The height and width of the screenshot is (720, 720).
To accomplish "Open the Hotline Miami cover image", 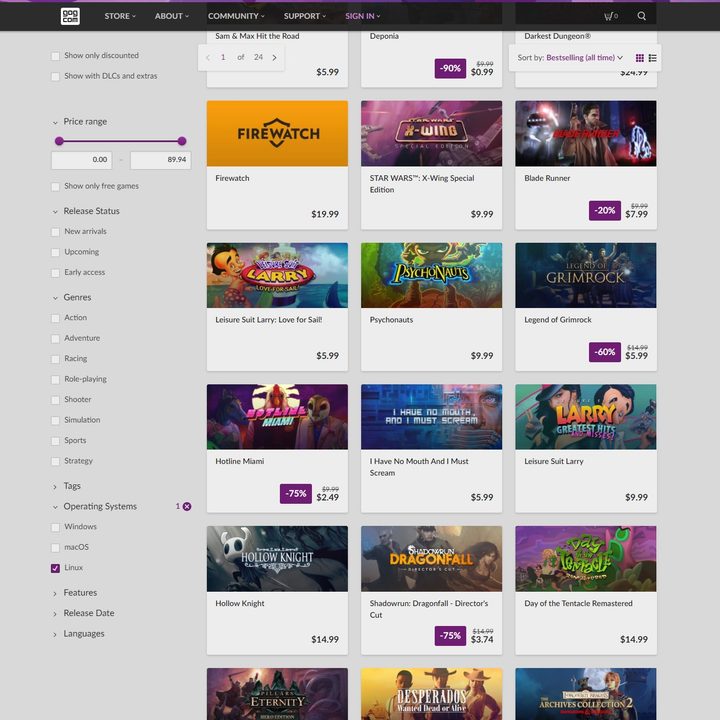I will pyautogui.click(x=277, y=417).
